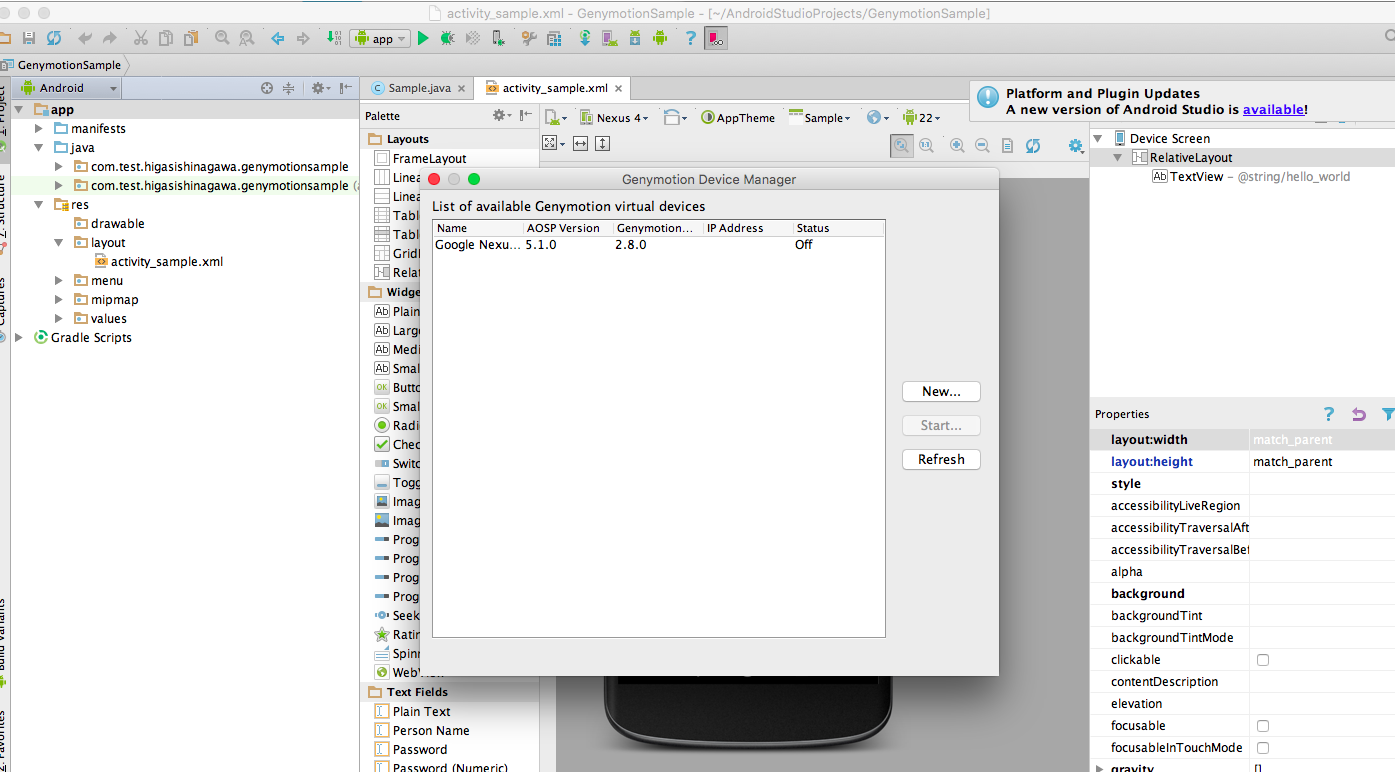Click the Properties restore default arrow

tap(1359, 414)
